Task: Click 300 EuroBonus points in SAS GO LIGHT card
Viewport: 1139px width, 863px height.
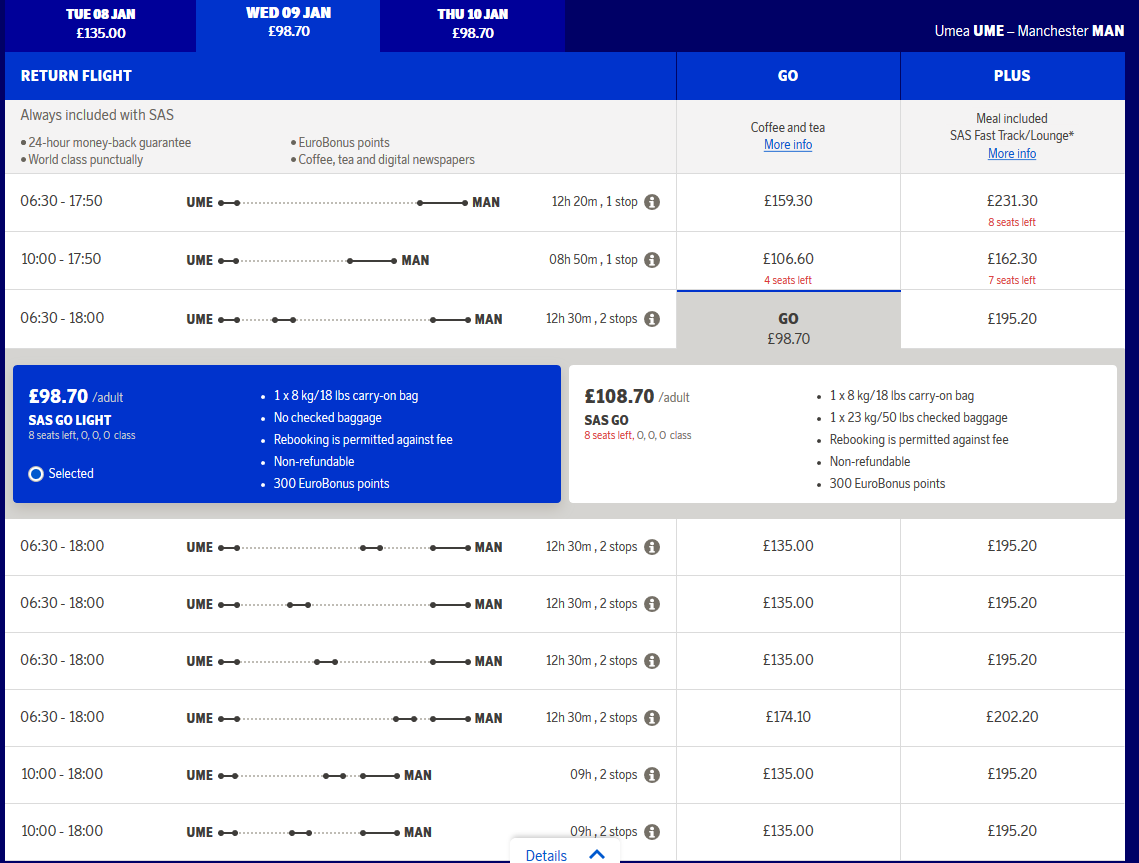Action: [x=331, y=484]
